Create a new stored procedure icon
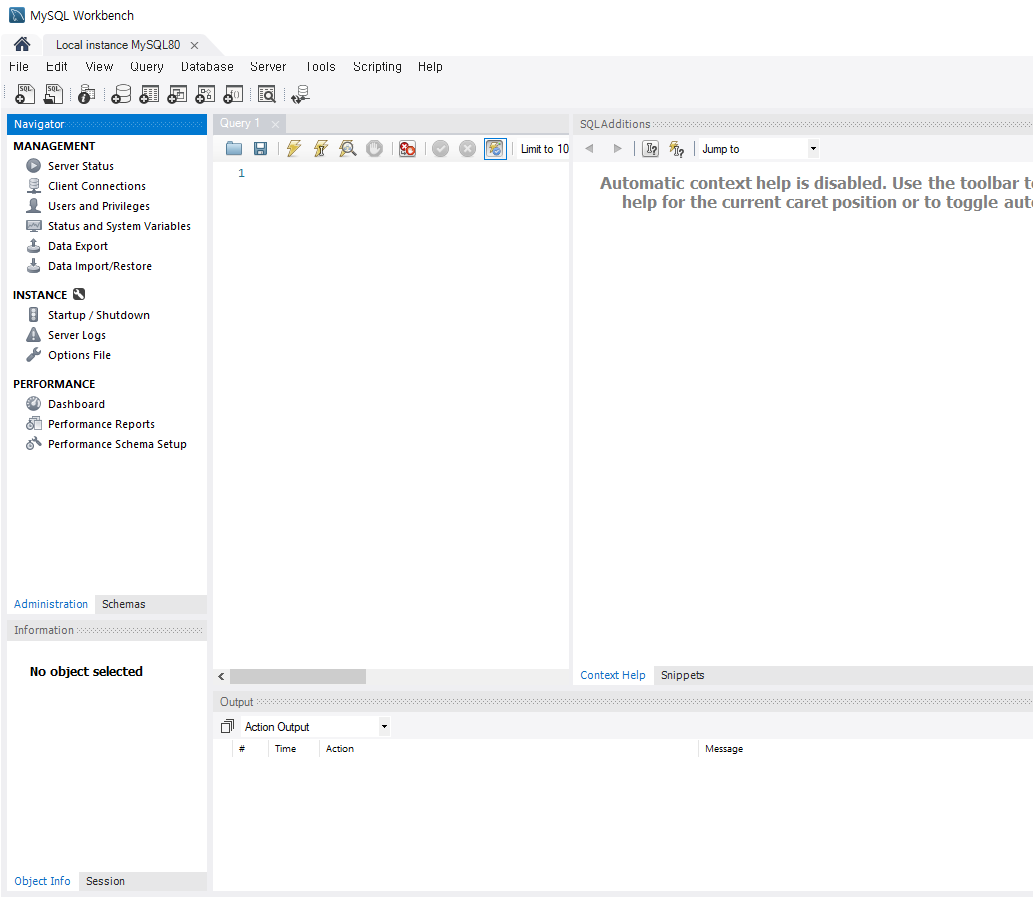Screen dimensions: 1033x898 206,94
